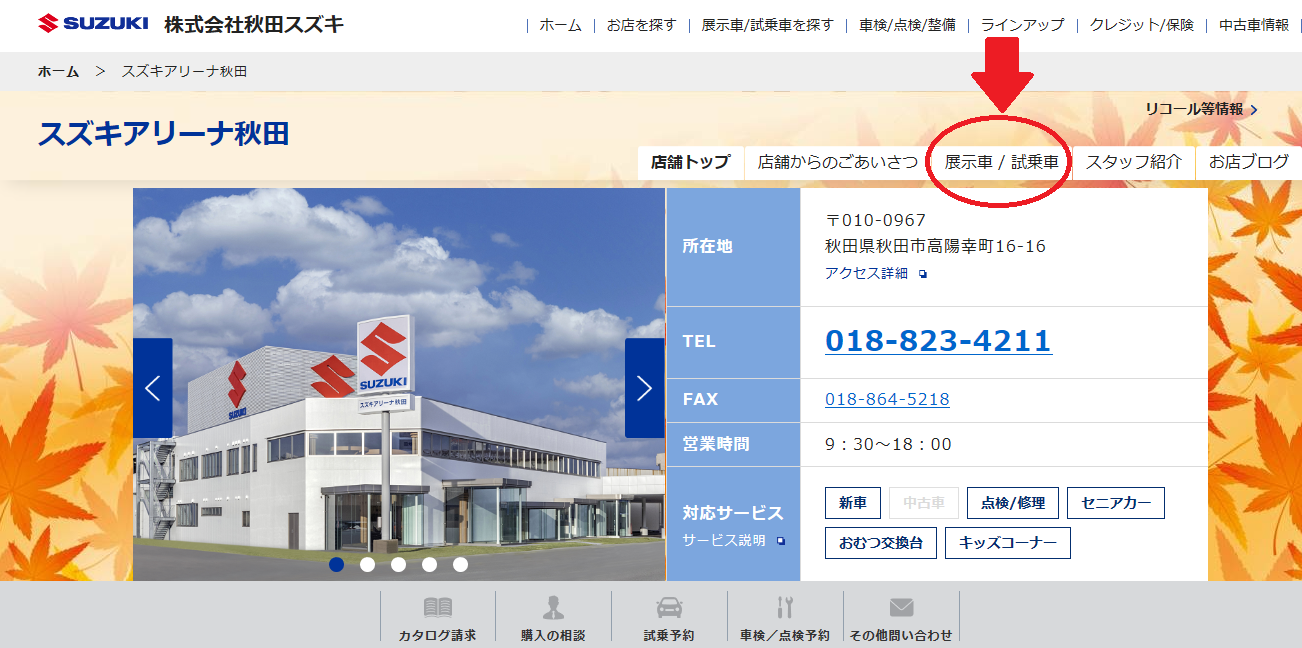1302x648 pixels.
Task: Click external link icon beside サービス説明
Action: click(x=781, y=541)
